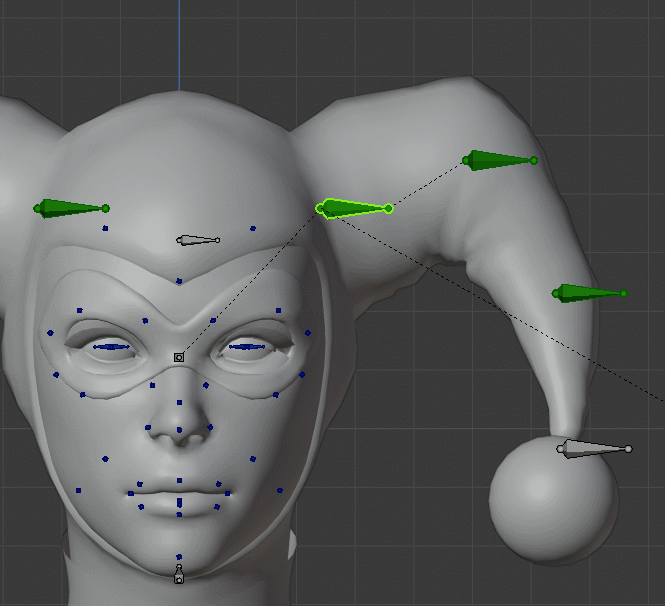Image resolution: width=665 pixels, height=606 pixels.
Task: Select blue eye bone in the viewer's left eye
Action: 112,347
